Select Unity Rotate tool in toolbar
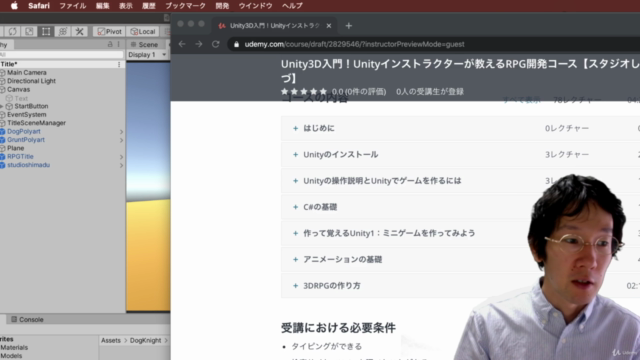Image resolution: width=640 pixels, height=360 pixels. click(13, 31)
